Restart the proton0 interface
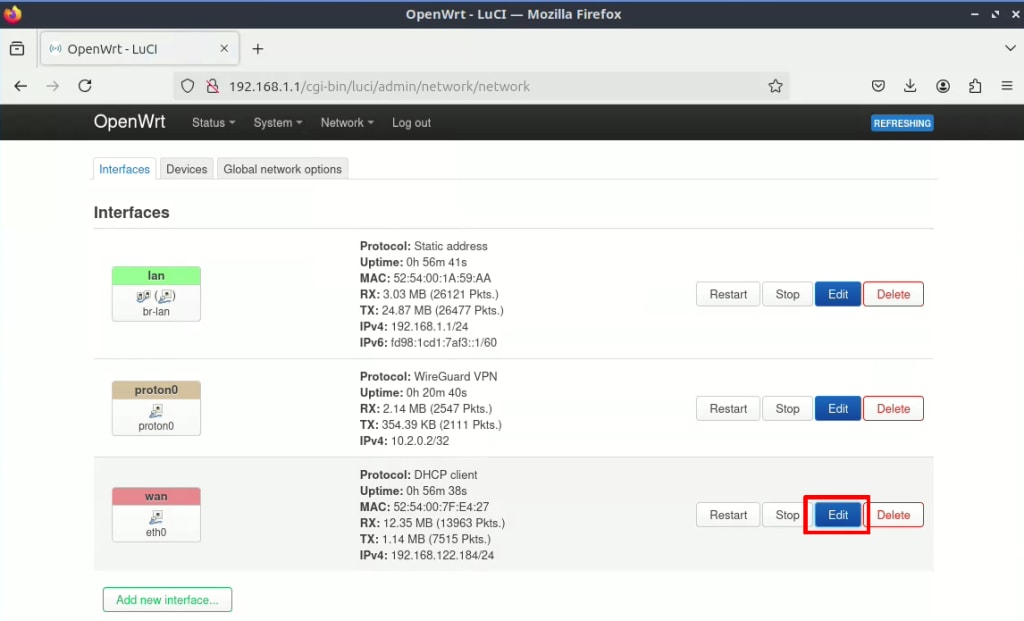This screenshot has height=621, width=1024. [728, 409]
